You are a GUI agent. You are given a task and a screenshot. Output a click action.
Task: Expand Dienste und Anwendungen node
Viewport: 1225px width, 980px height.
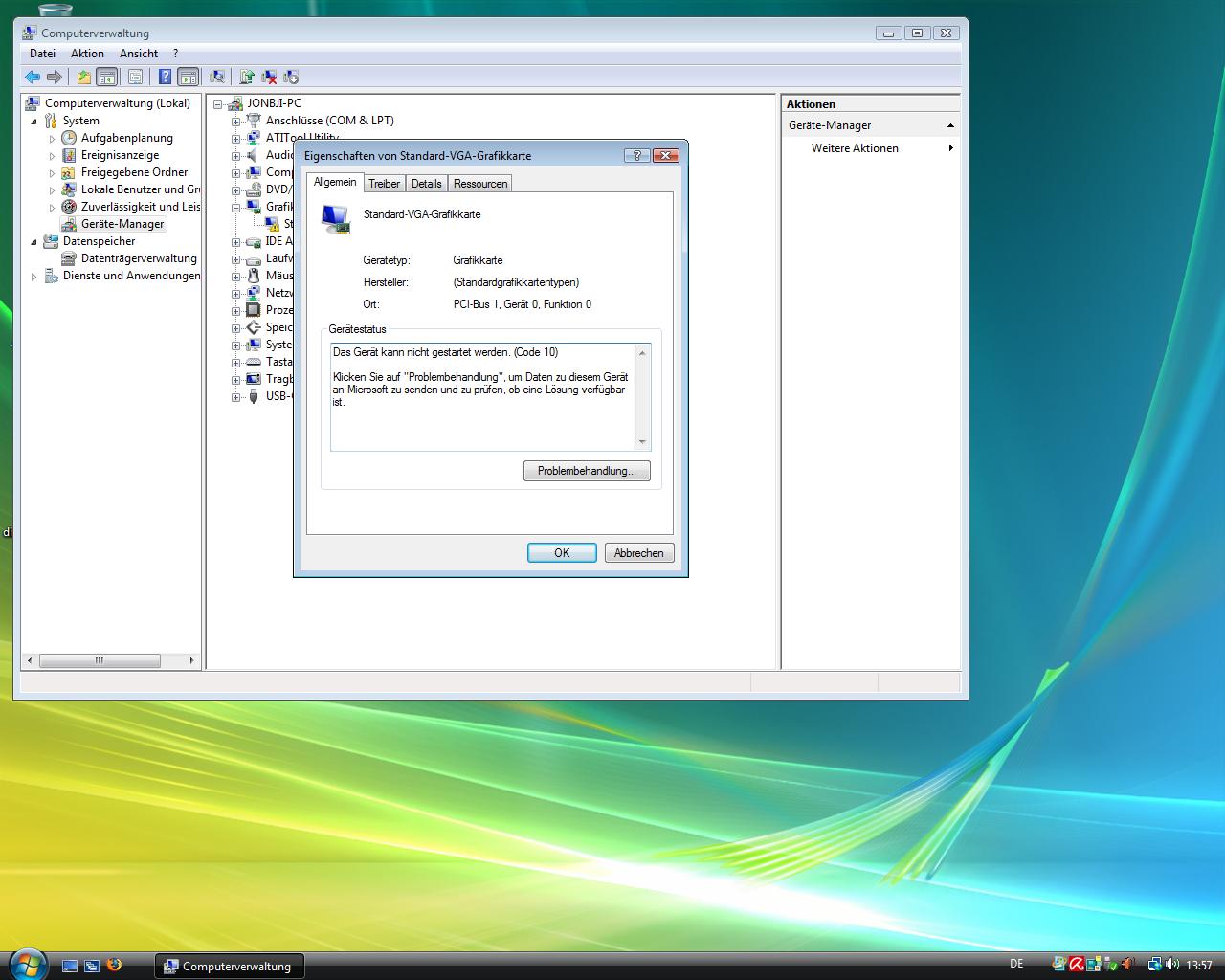tap(33, 277)
